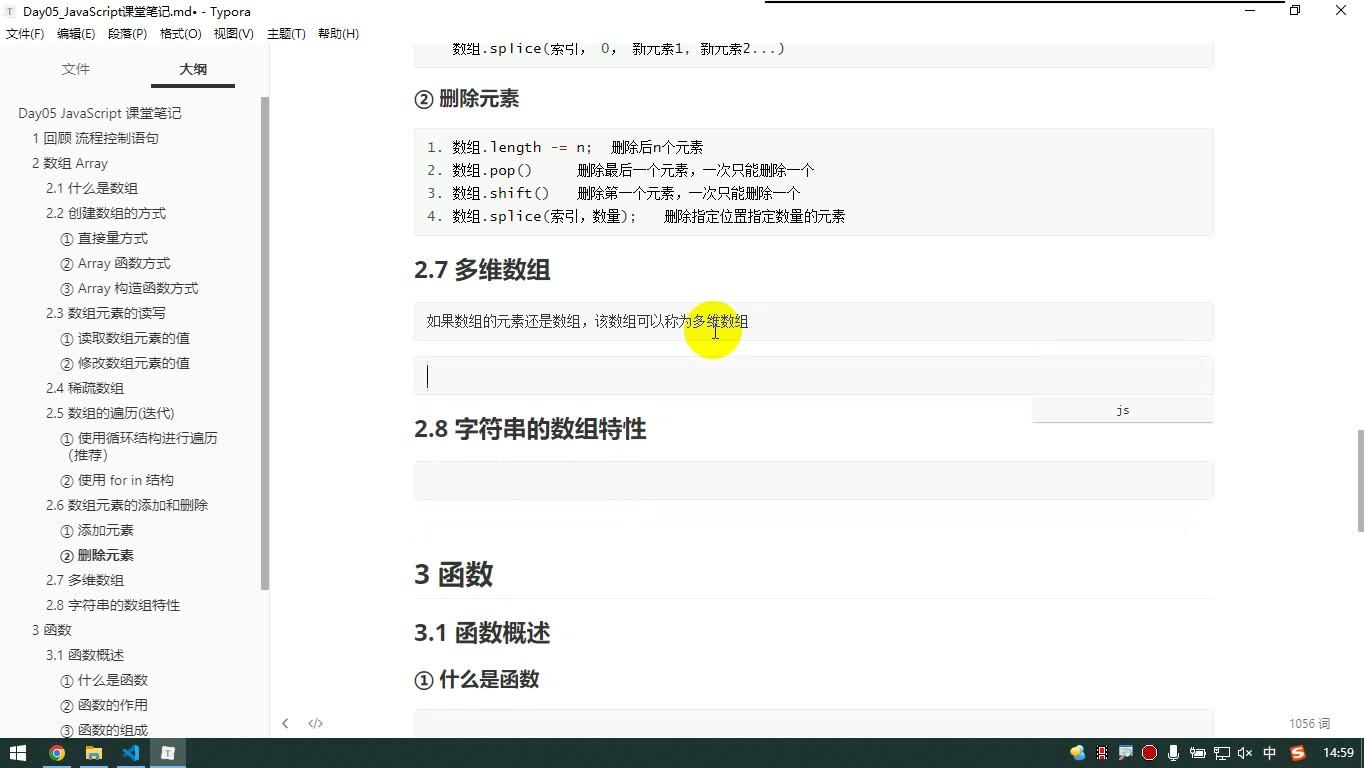
Task: Jump to outline item ② 删除元素
Action: [x=97, y=555]
